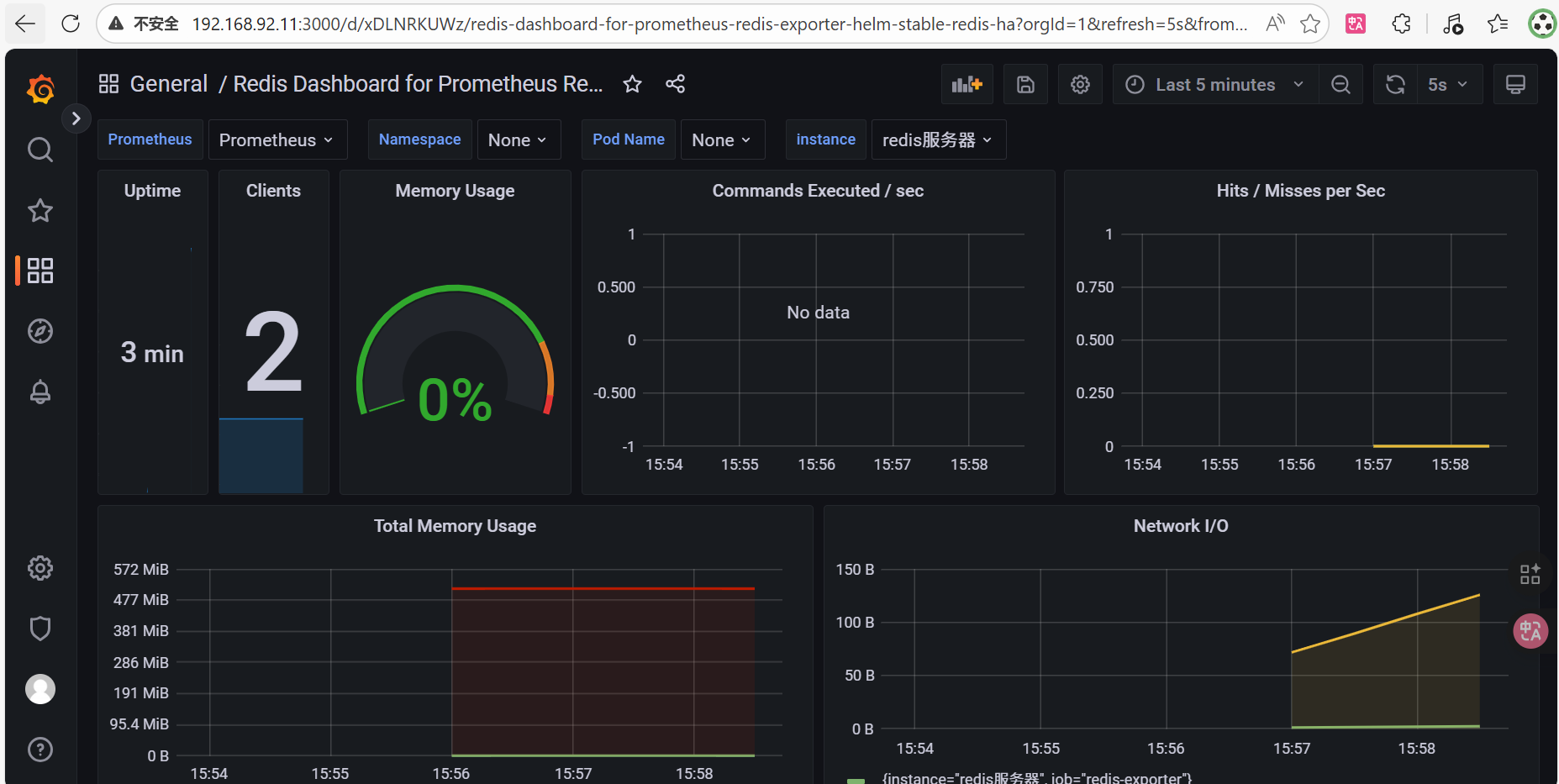Open the Alerting bell icon
1559x784 pixels.
[40, 392]
